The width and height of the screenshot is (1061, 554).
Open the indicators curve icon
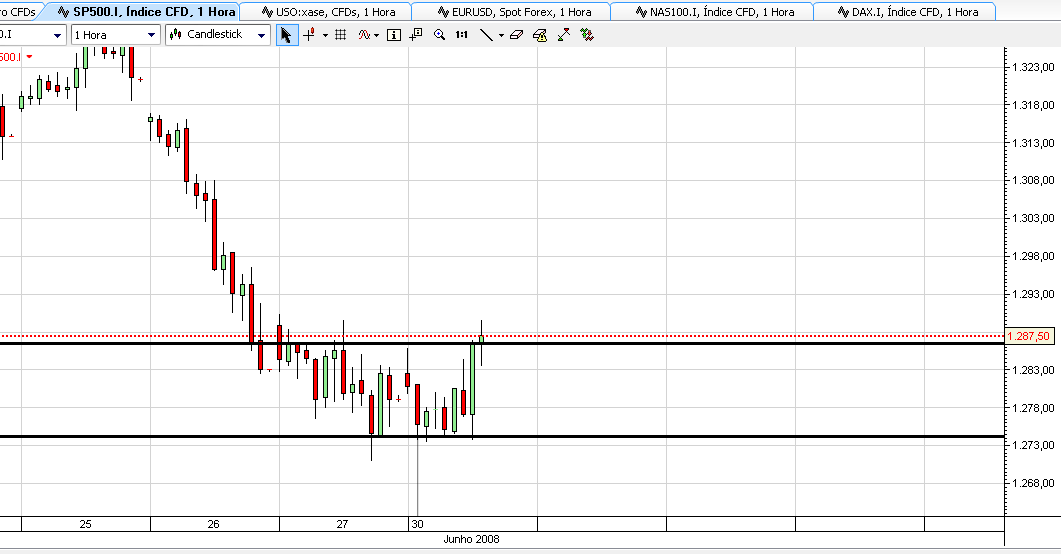pos(364,34)
